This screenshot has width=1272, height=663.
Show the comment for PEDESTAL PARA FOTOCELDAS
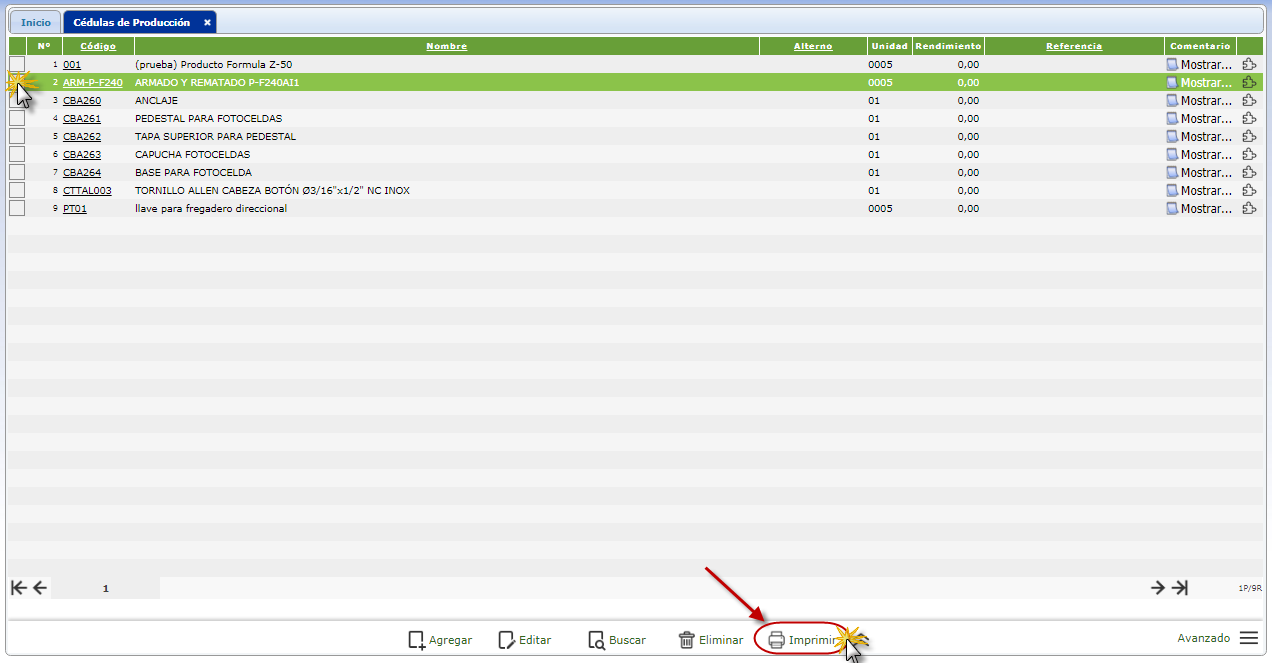[1200, 119]
